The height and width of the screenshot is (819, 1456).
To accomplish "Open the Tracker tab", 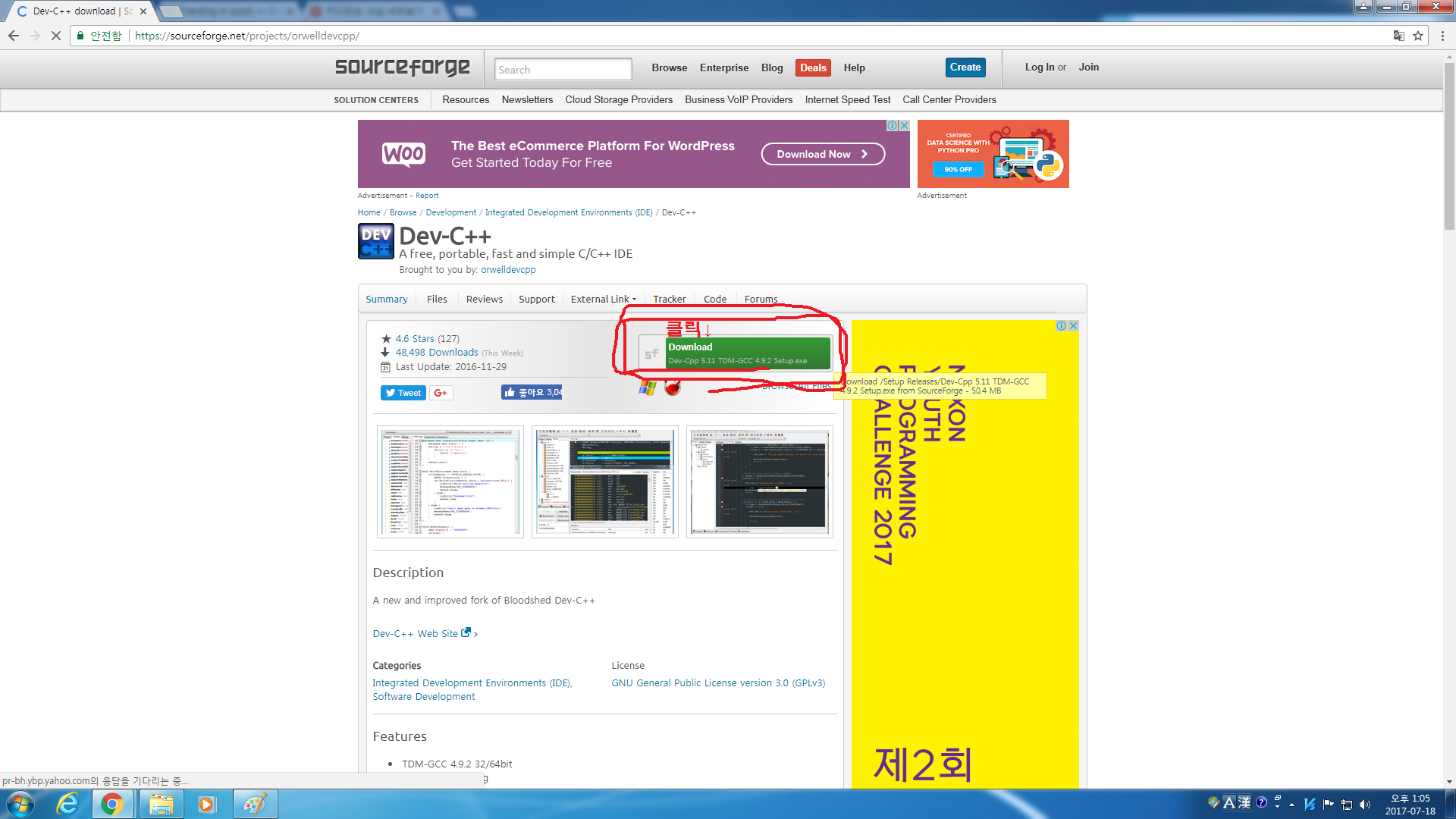I will pyautogui.click(x=670, y=299).
